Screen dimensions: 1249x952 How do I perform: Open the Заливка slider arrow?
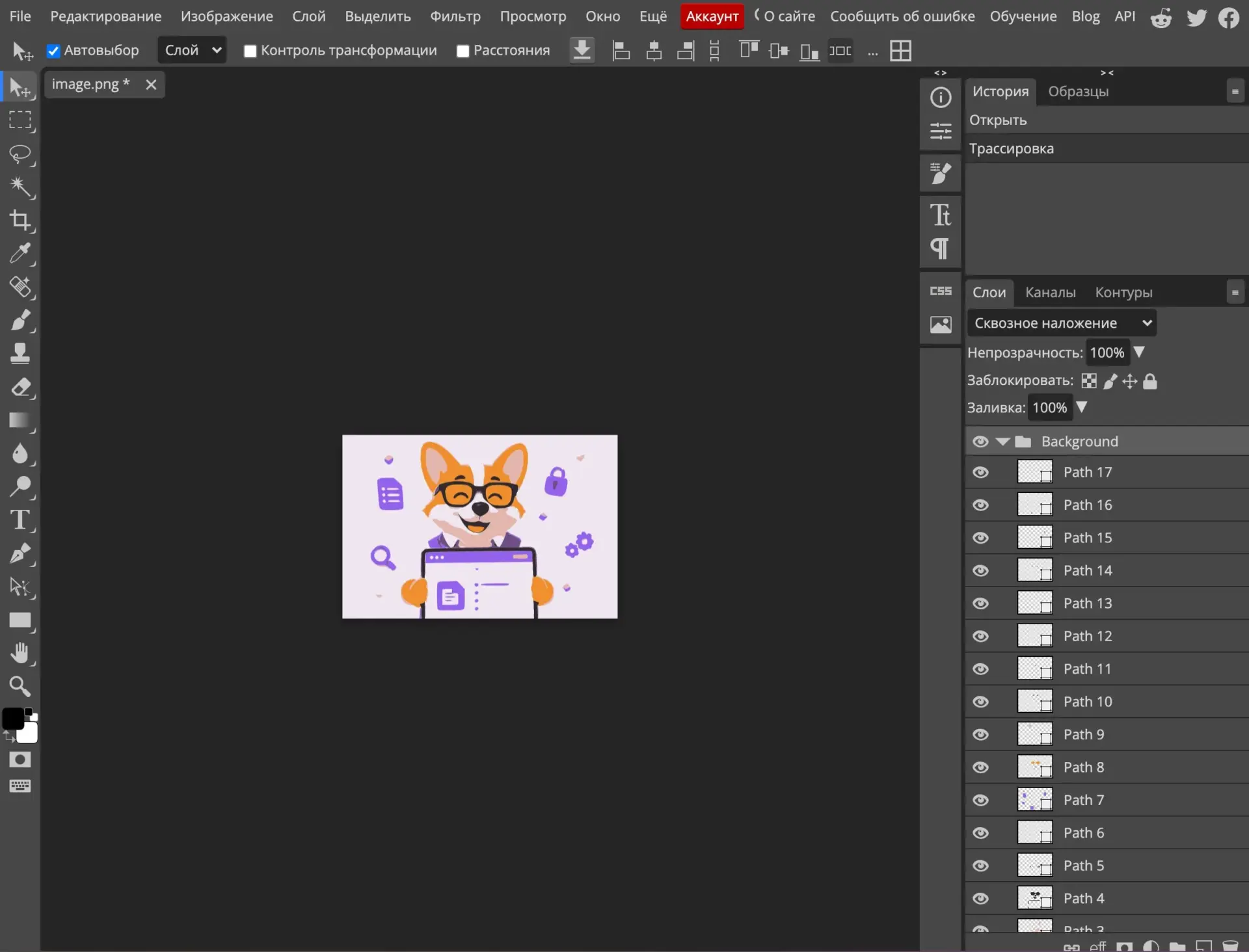[1082, 407]
